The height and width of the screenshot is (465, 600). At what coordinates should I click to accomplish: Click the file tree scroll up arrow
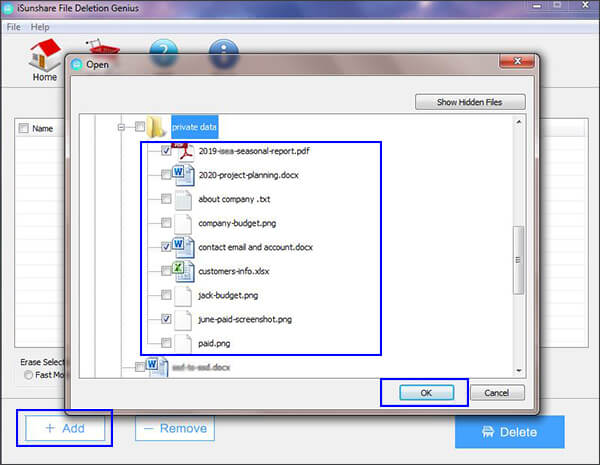pyautogui.click(x=518, y=122)
